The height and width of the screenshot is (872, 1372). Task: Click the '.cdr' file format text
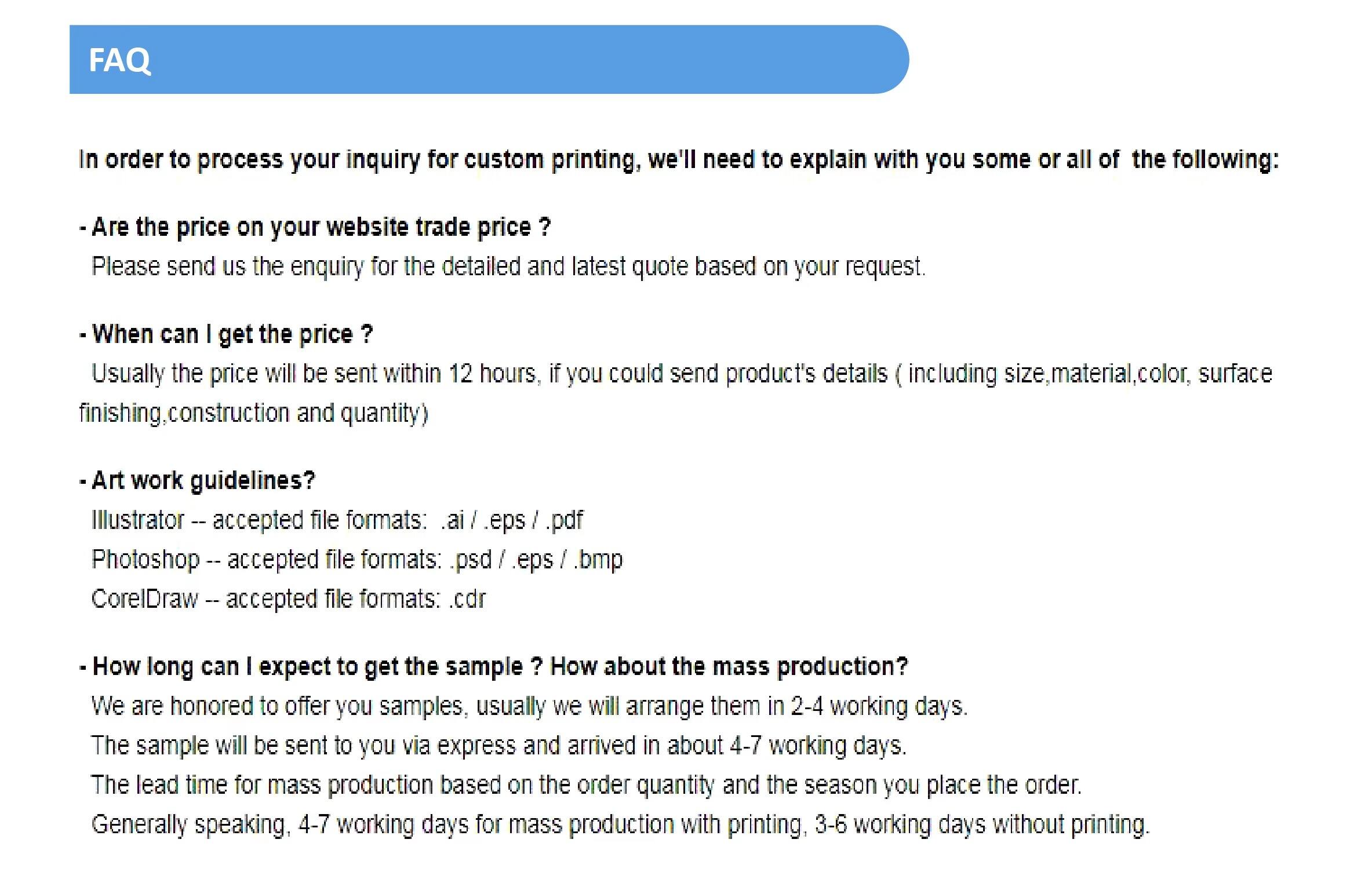[x=468, y=600]
